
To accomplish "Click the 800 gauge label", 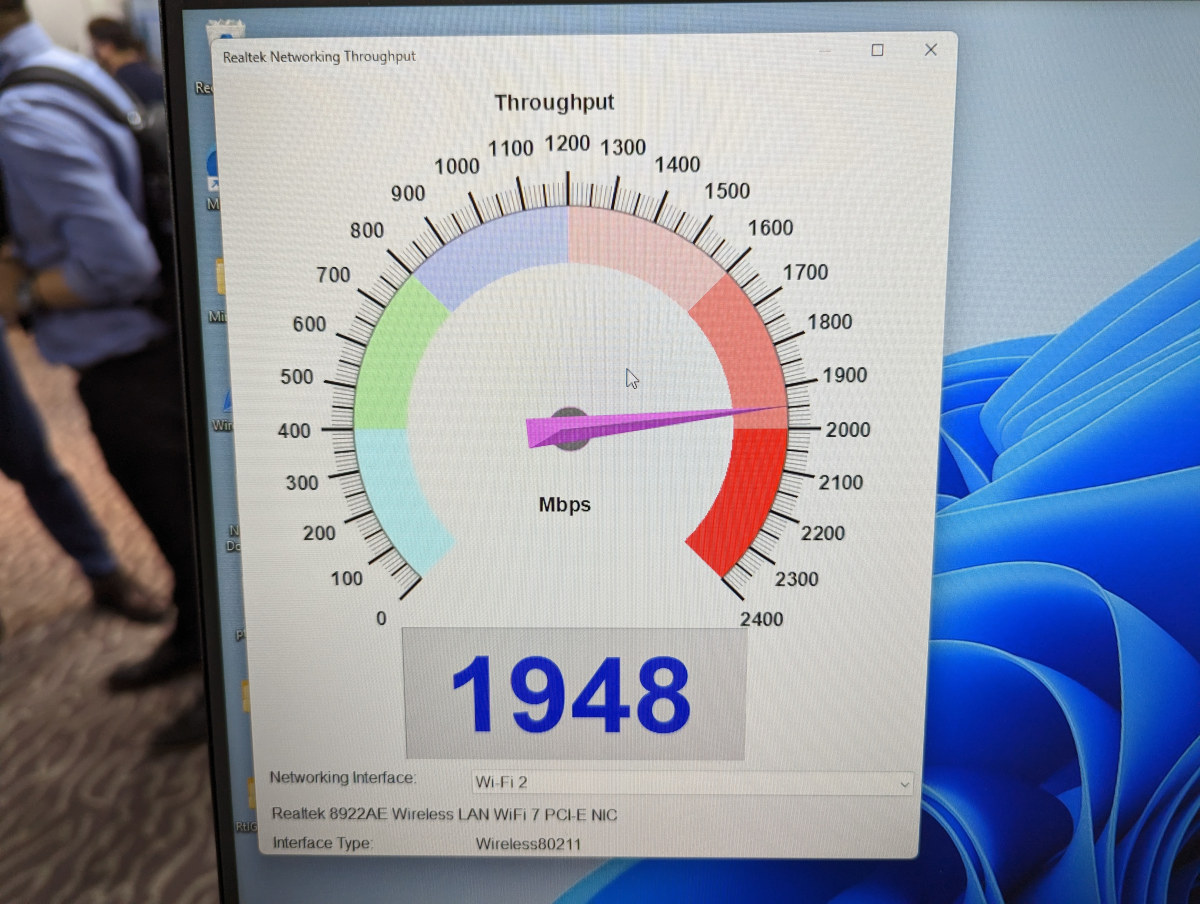I will click(367, 231).
